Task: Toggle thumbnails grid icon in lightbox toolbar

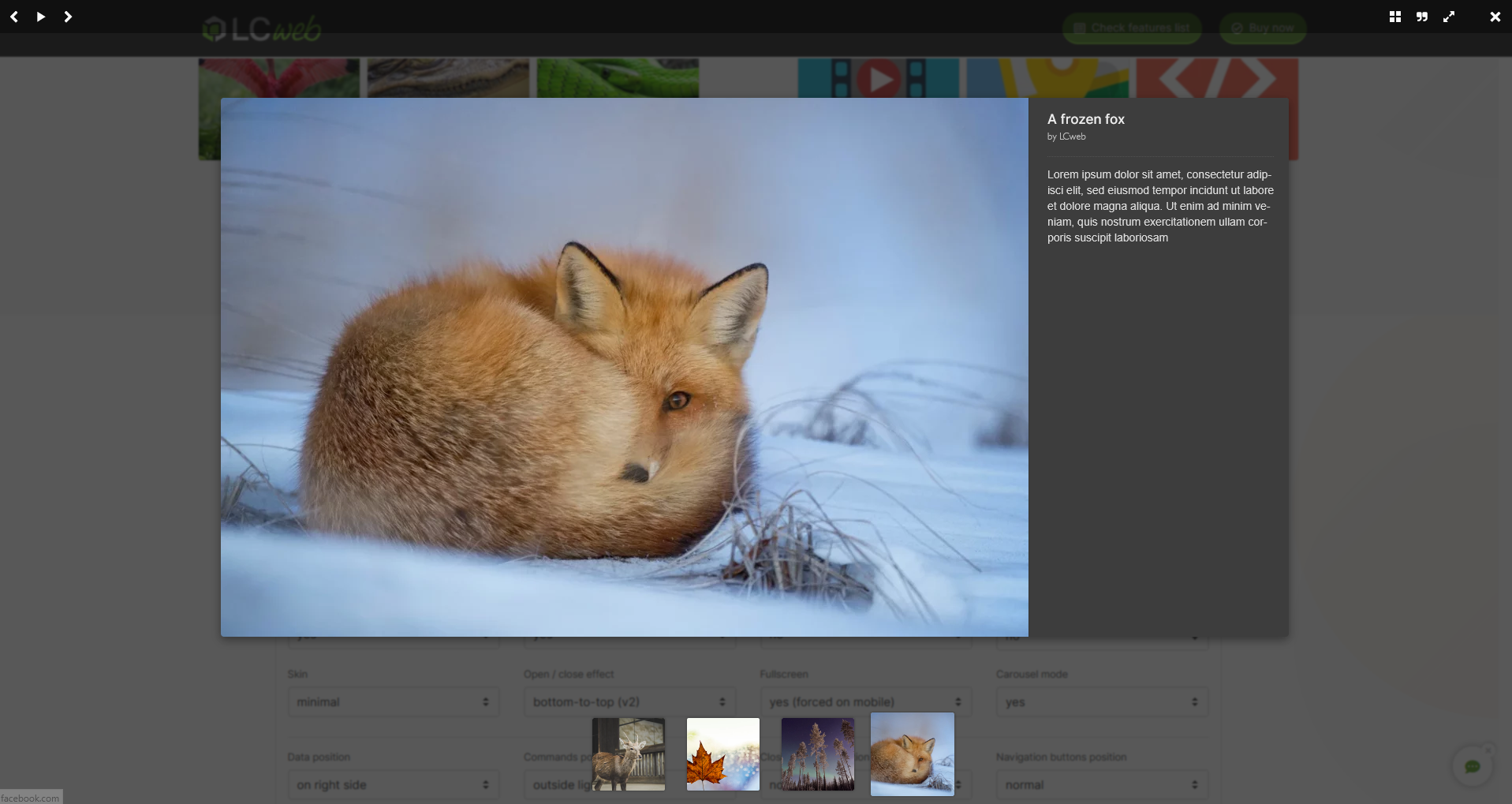Action: (1395, 17)
